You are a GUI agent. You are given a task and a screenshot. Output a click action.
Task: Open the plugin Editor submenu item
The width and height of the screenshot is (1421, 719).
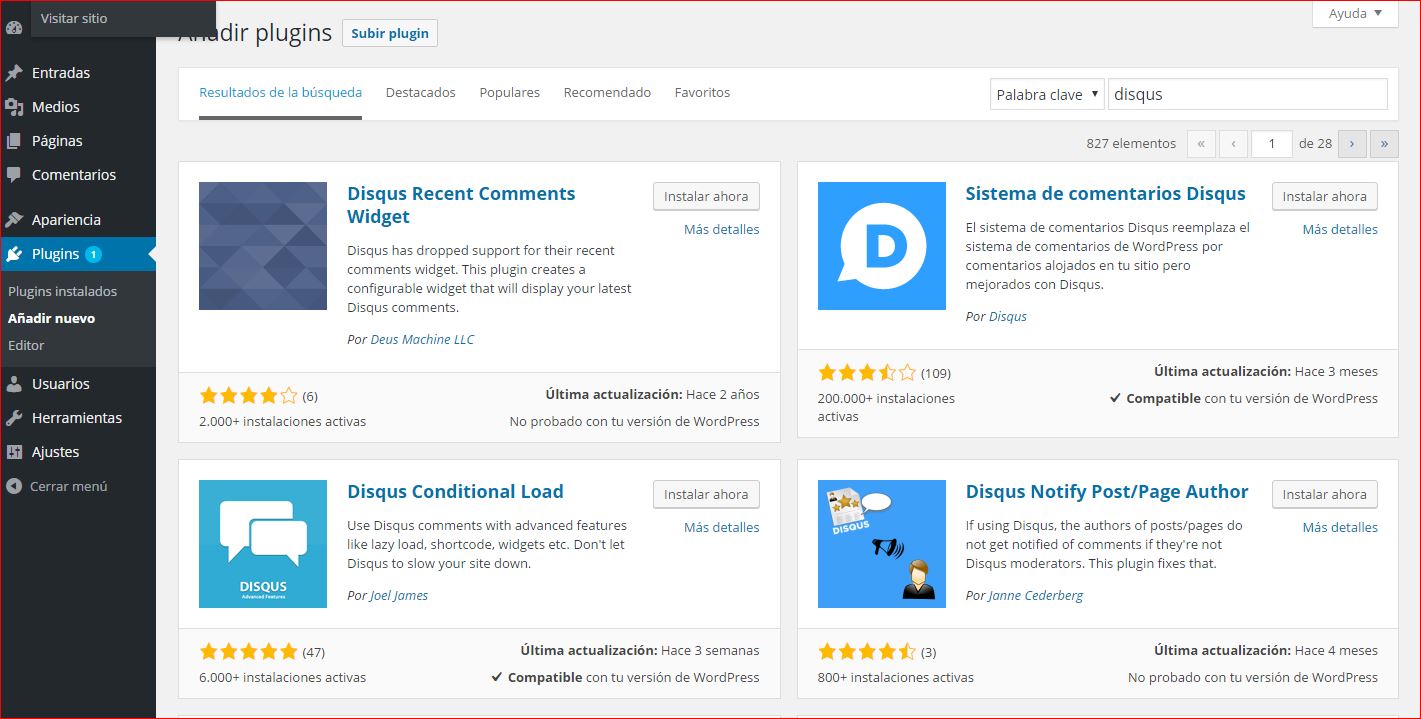(26, 345)
